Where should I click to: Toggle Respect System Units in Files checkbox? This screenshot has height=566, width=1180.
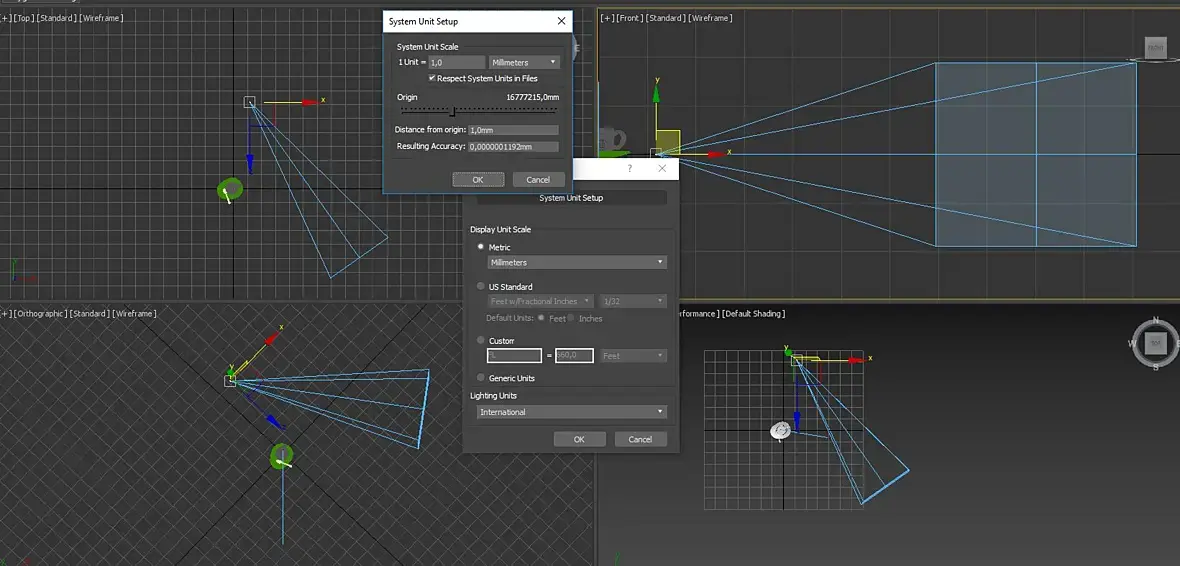click(x=432, y=78)
